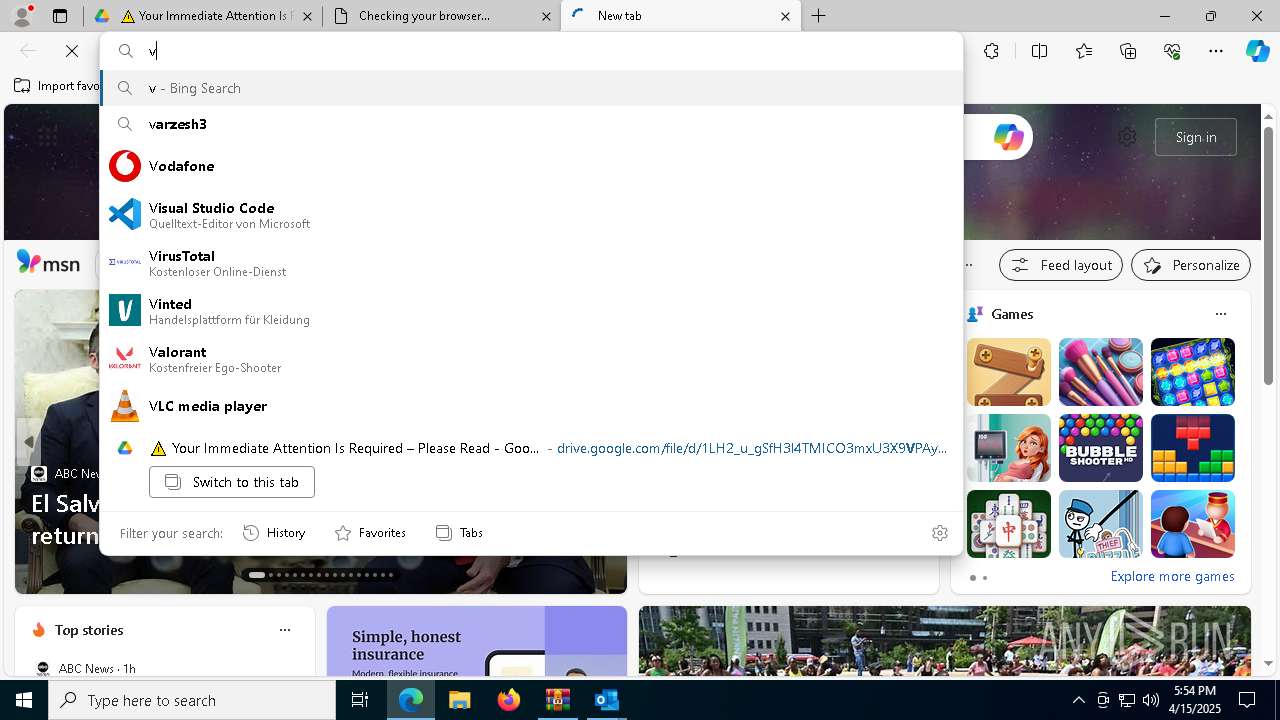Open red block puzzle game thumbnail
Screen dimensions: 1280x720
coord(1193,448)
